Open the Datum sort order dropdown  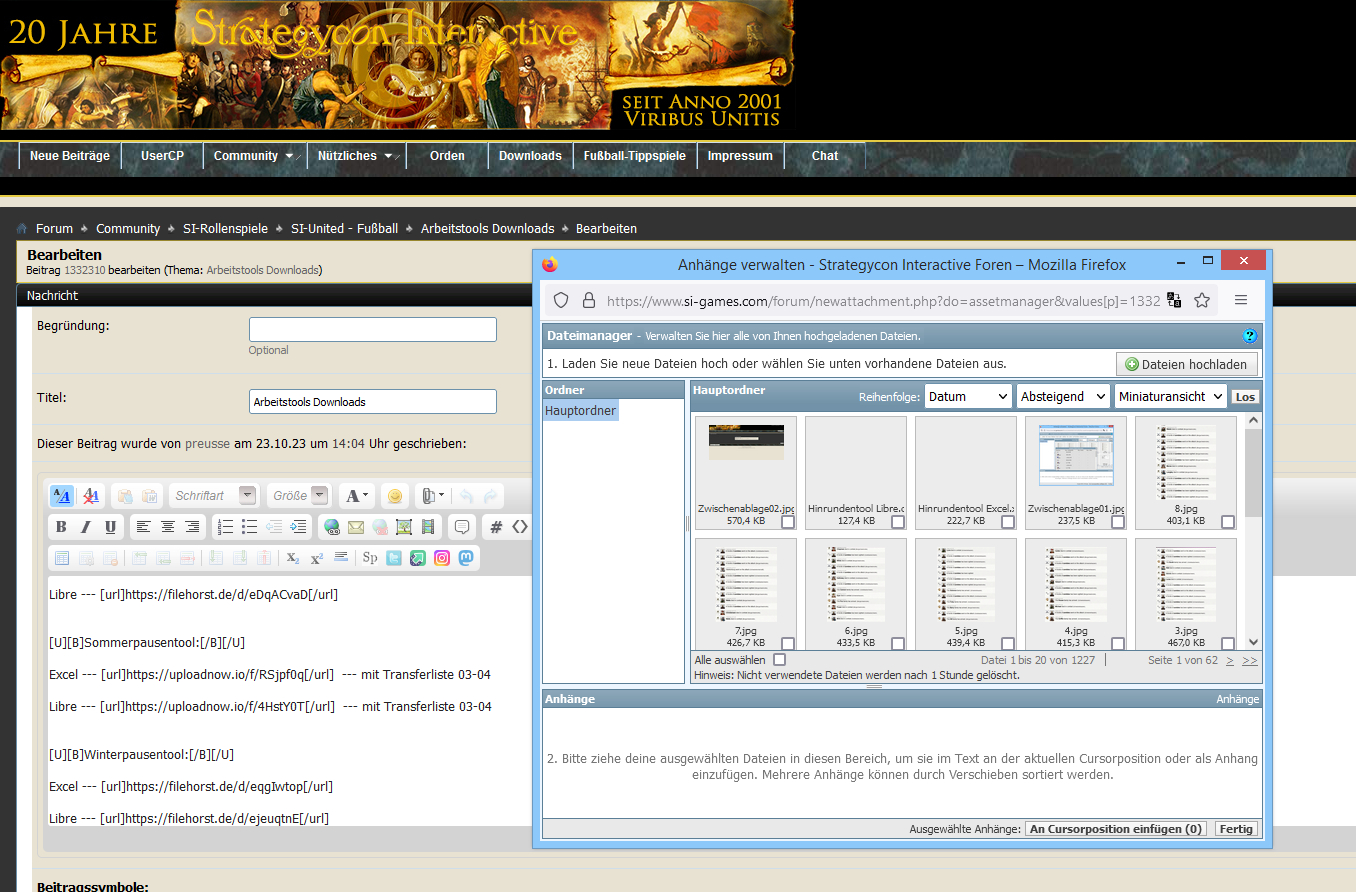point(968,397)
